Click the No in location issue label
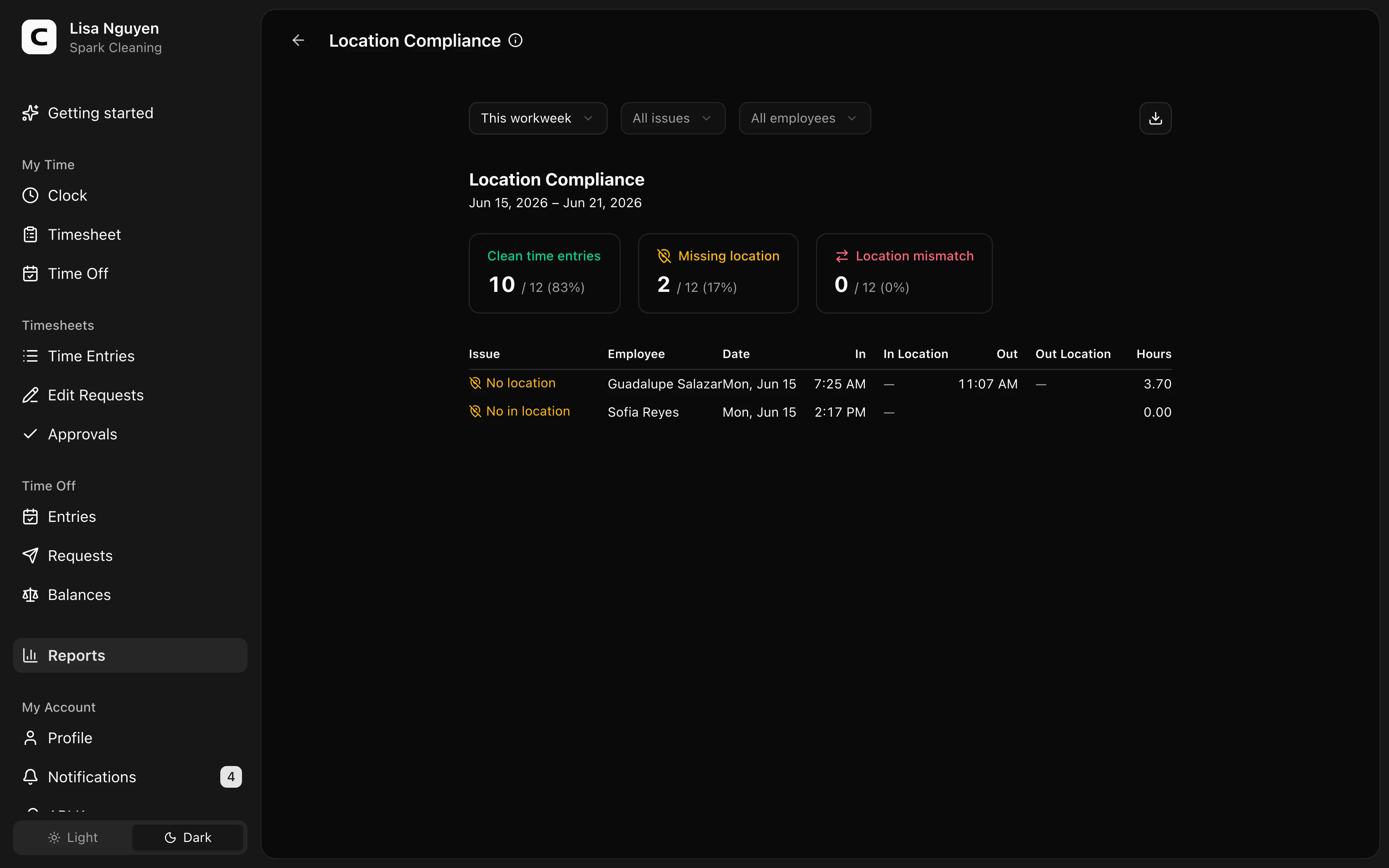1389x868 pixels. pyautogui.click(x=528, y=411)
